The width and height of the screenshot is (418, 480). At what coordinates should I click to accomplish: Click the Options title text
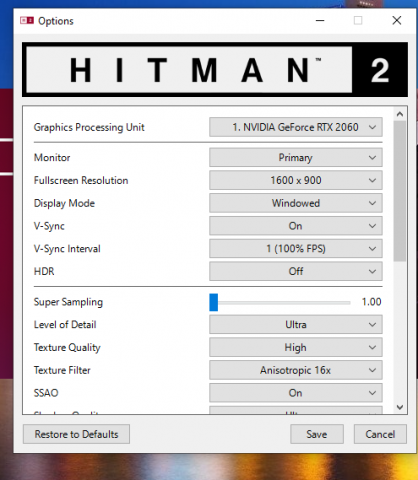tap(56, 21)
